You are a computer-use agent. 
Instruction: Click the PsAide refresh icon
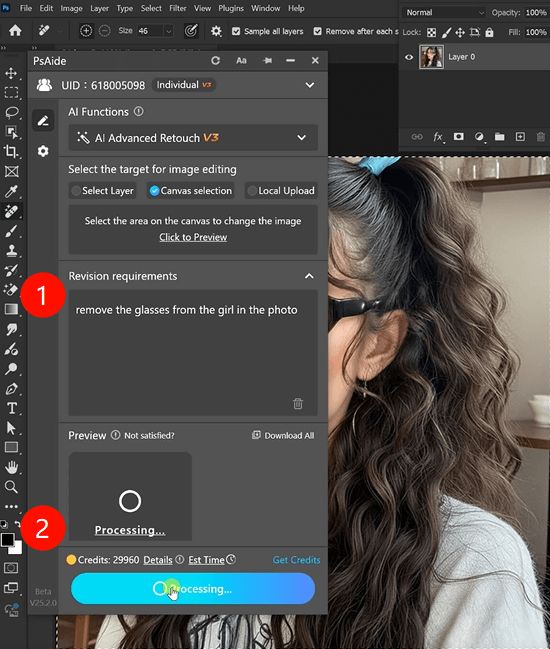click(215, 61)
